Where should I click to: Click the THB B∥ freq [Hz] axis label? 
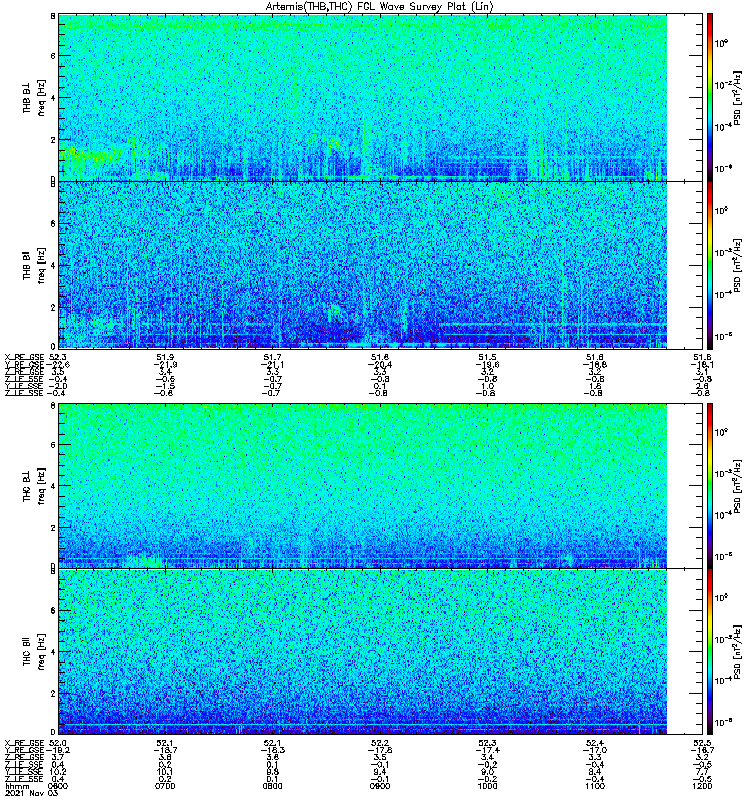[34, 265]
